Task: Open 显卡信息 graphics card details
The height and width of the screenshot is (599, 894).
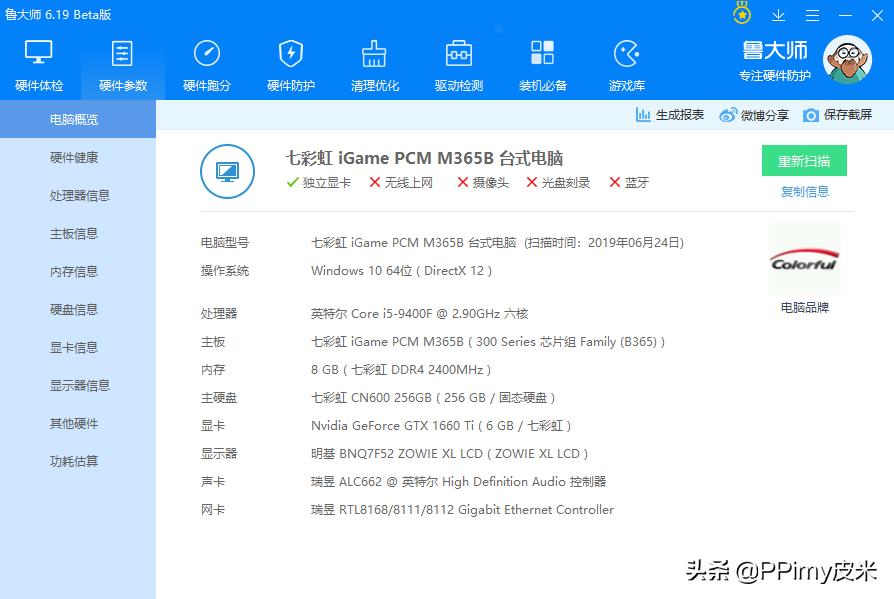Action: coord(77,347)
